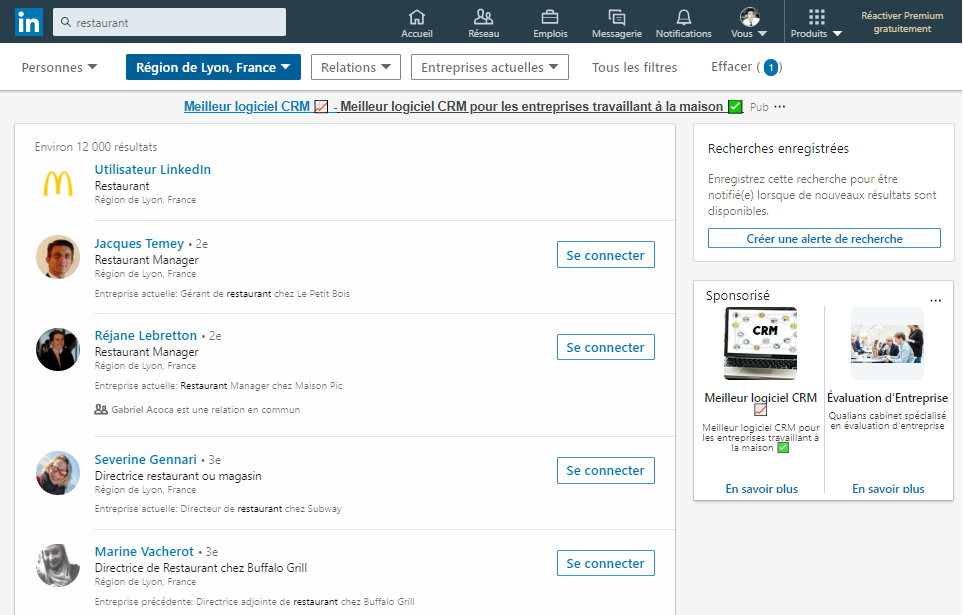Screen dimensions: 963x615
Task: Click text Directeur de restaurant chez Subway
Action: pos(261,509)
